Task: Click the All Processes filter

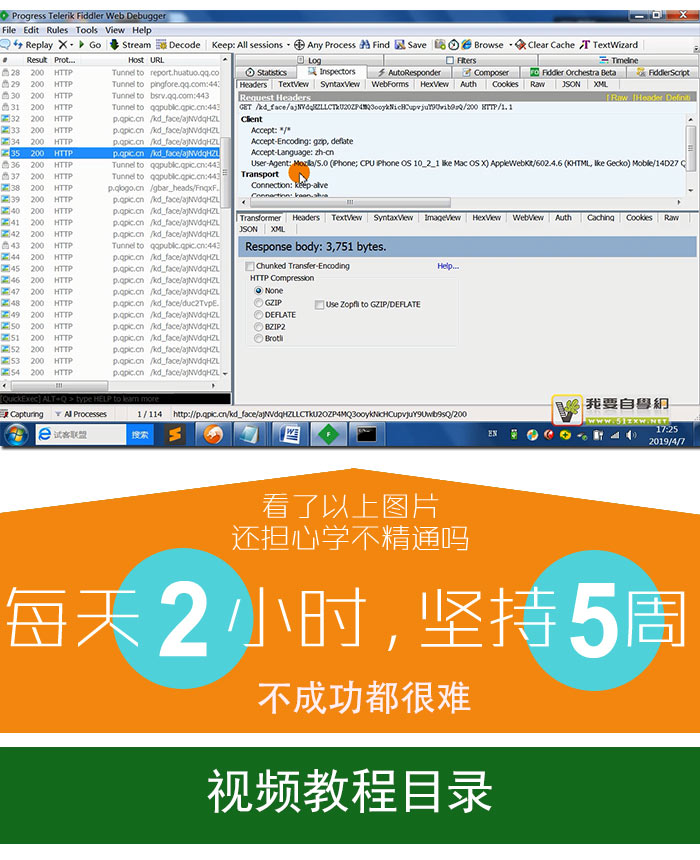Action: (x=81, y=414)
